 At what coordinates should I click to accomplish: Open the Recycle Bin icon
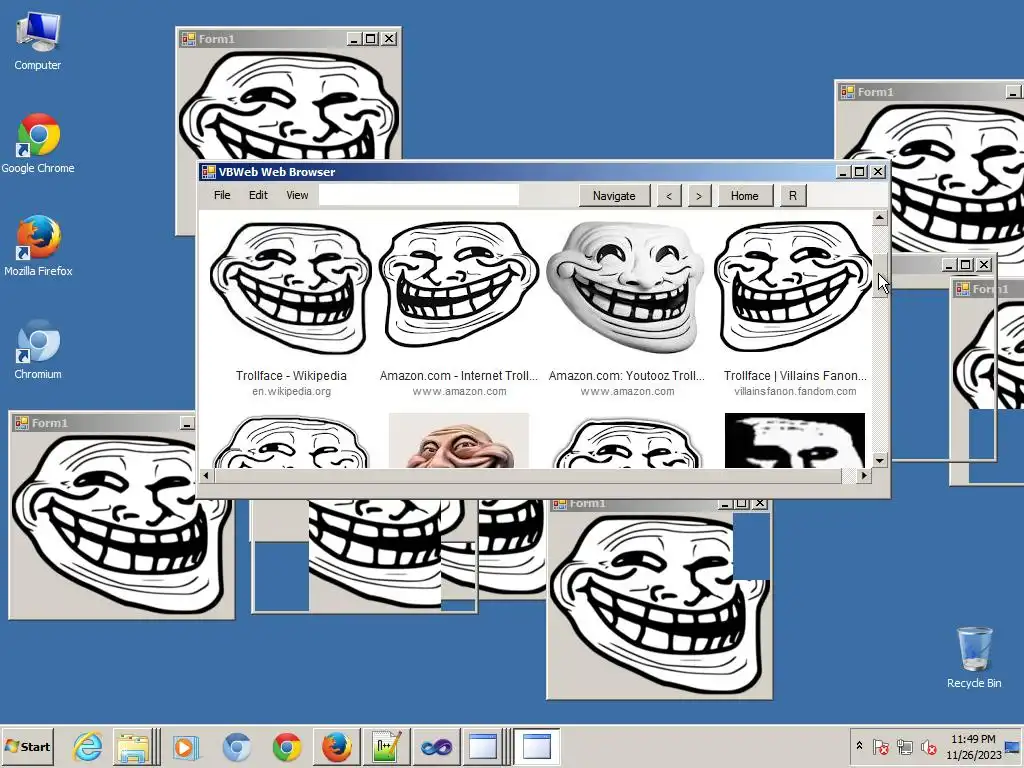pos(974,658)
